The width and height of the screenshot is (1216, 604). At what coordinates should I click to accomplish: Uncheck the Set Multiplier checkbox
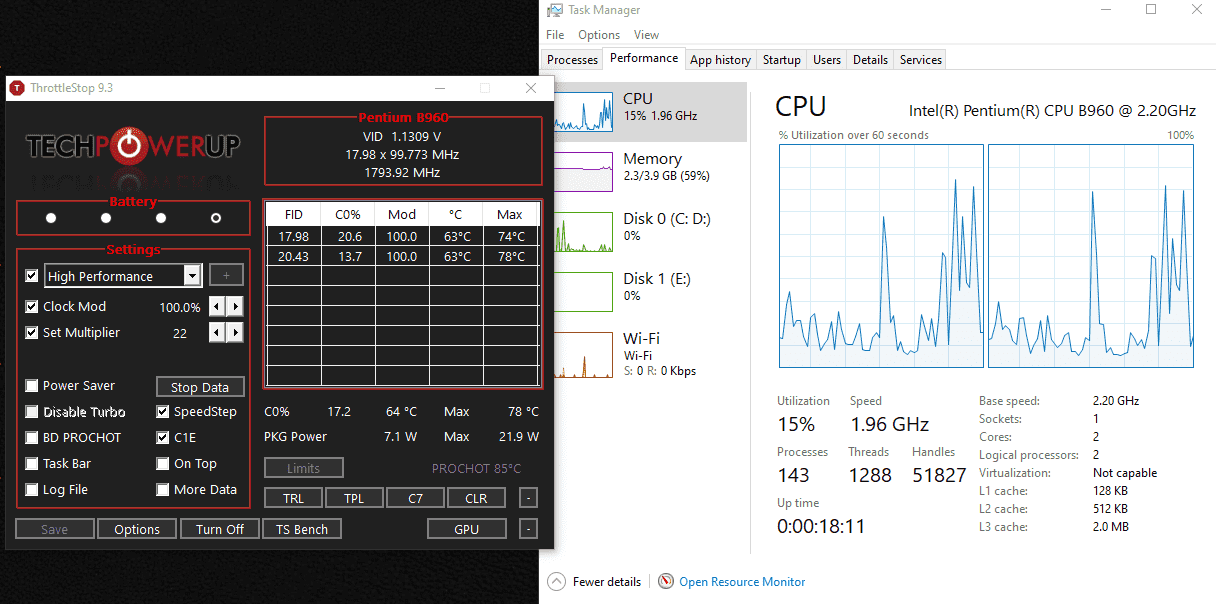pyautogui.click(x=32, y=333)
